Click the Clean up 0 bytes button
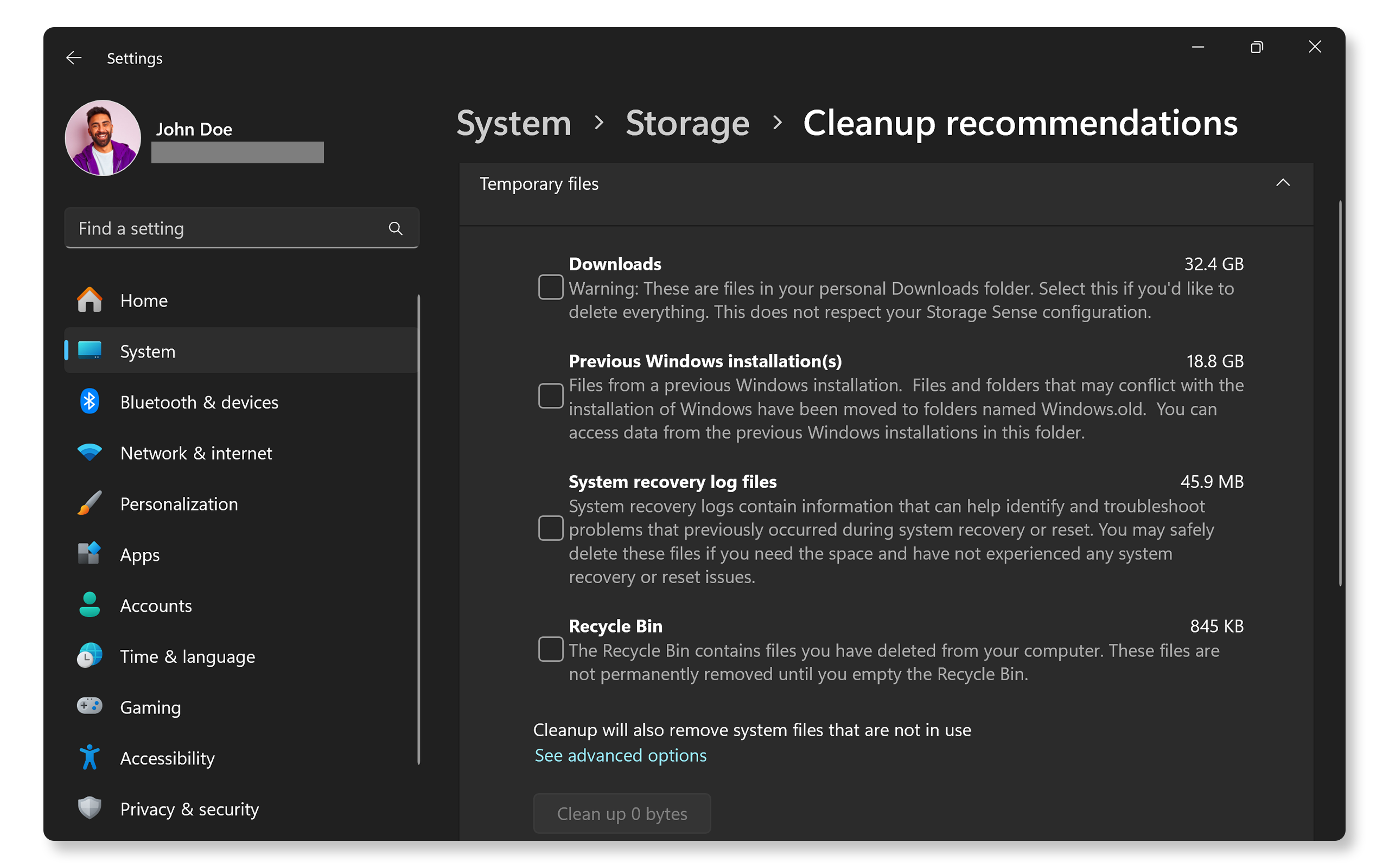The width and height of the screenshot is (1389, 868). 622,813
